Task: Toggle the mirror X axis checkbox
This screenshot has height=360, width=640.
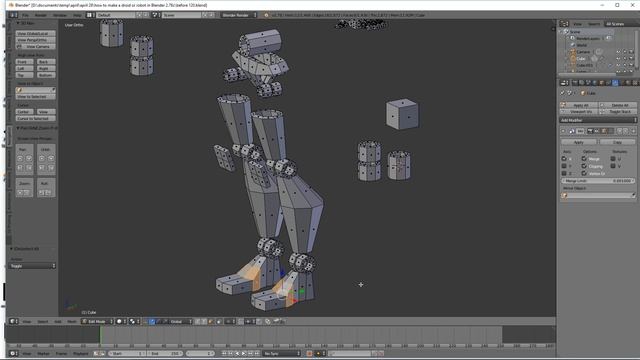Action: pyautogui.click(x=564, y=158)
